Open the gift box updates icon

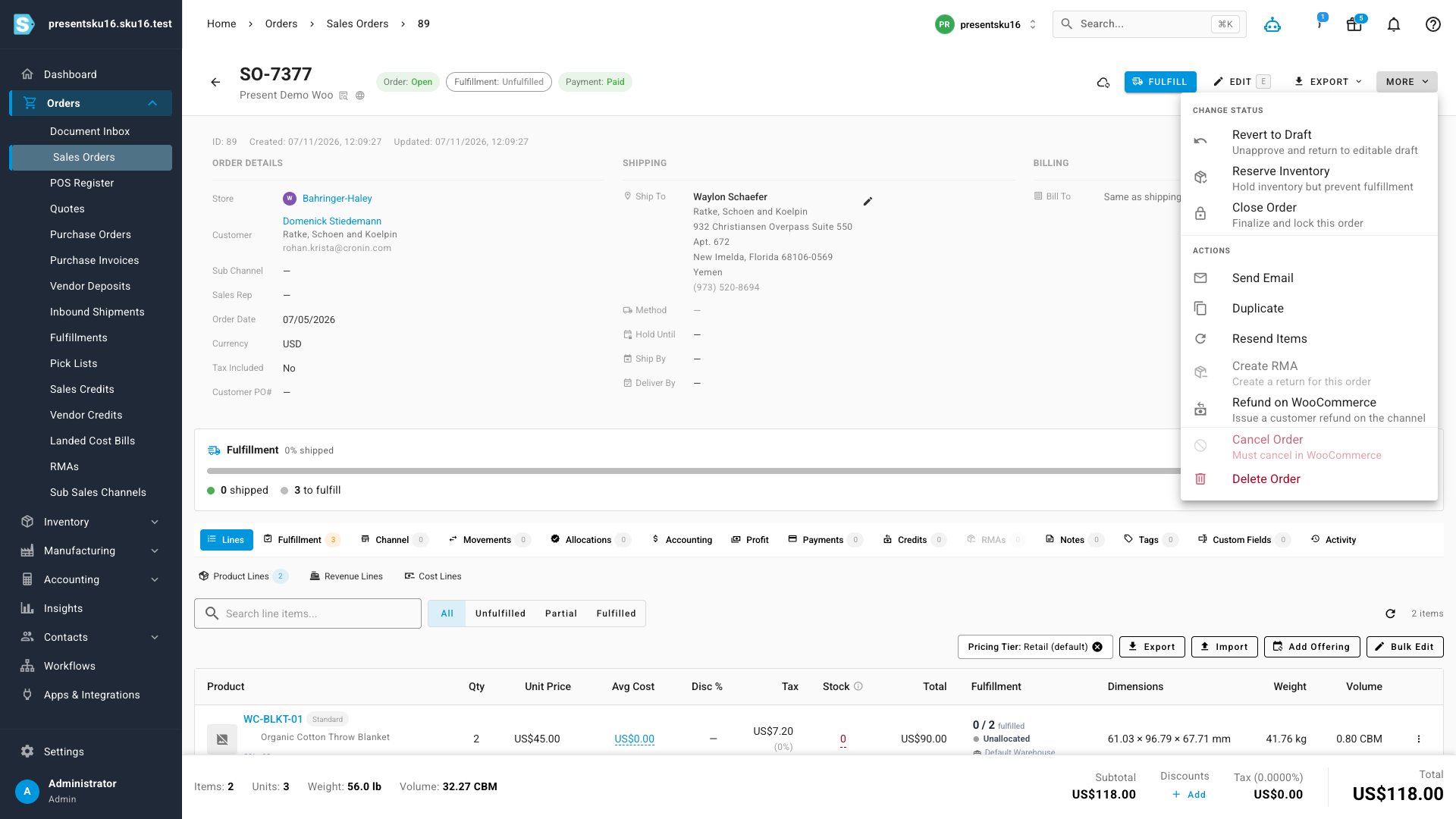[x=1354, y=24]
